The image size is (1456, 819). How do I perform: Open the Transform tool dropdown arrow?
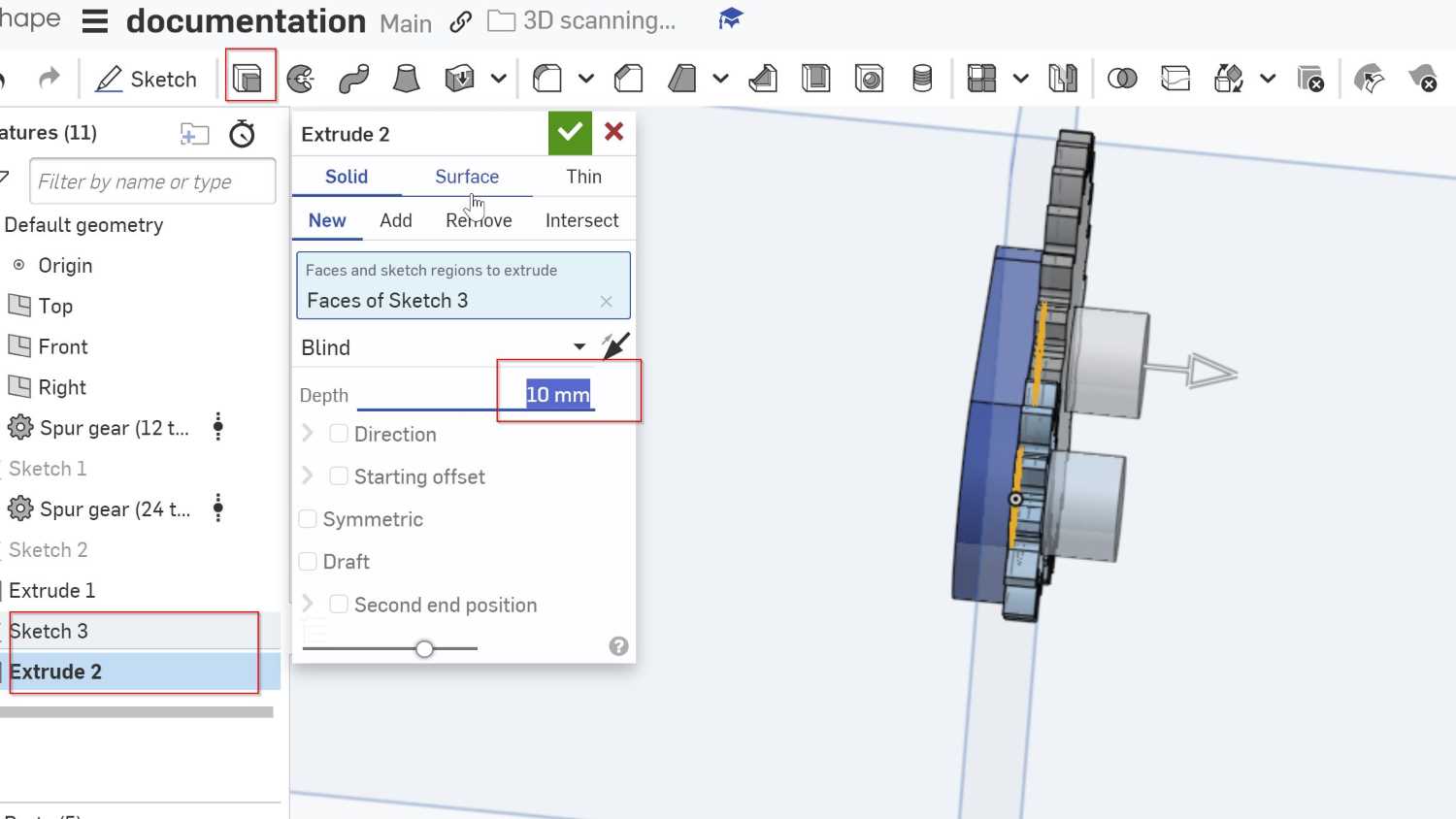(1267, 79)
